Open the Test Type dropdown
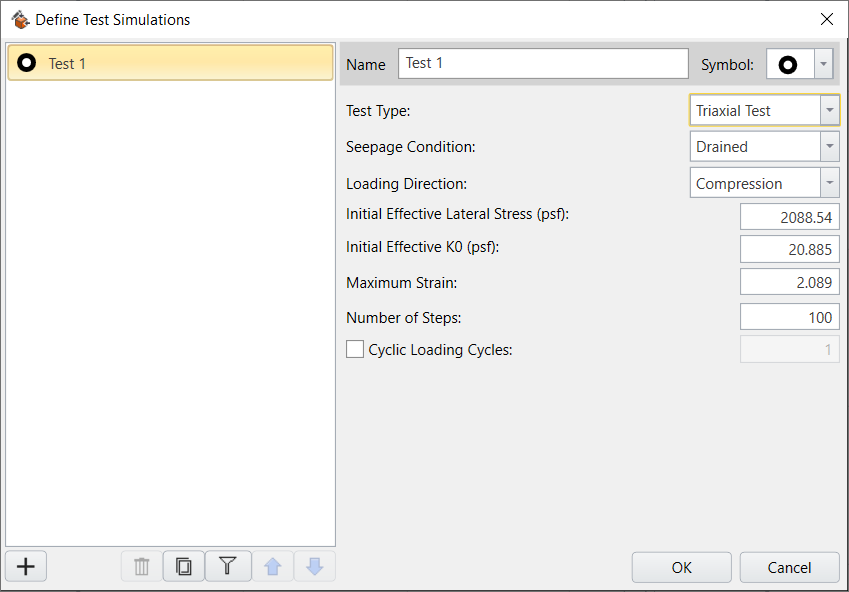 (829, 110)
